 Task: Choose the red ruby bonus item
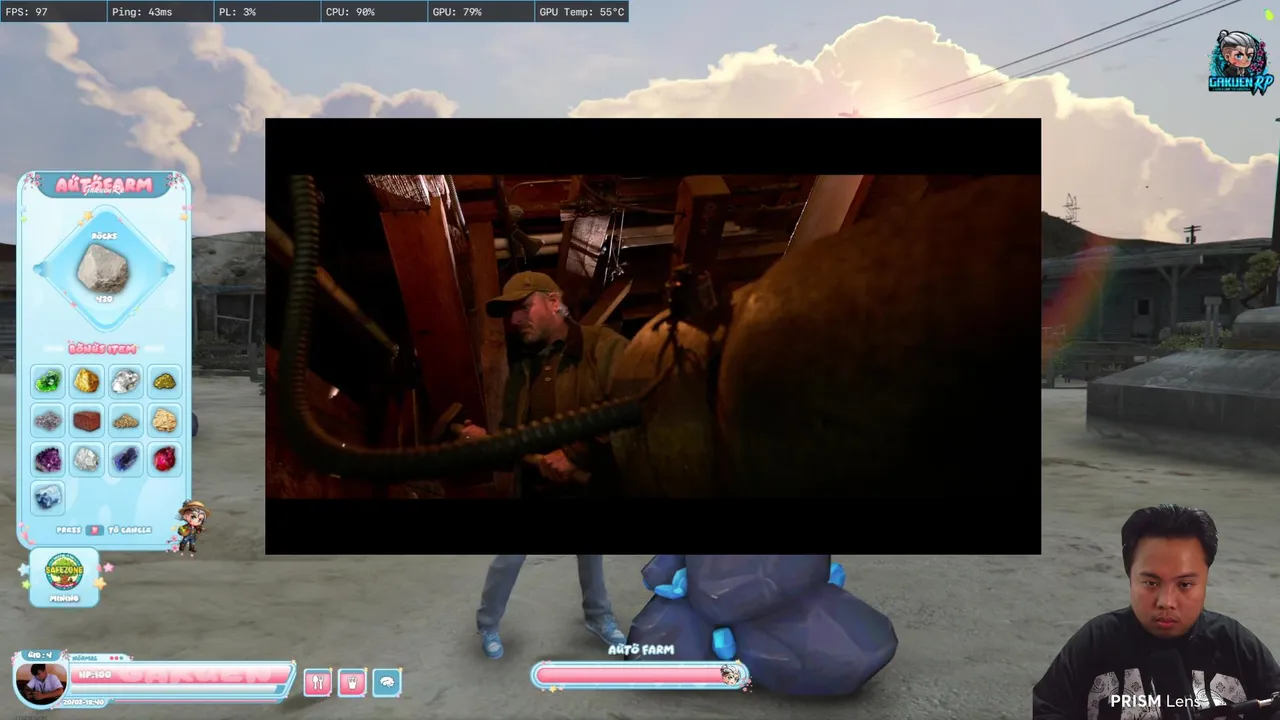tap(164, 459)
